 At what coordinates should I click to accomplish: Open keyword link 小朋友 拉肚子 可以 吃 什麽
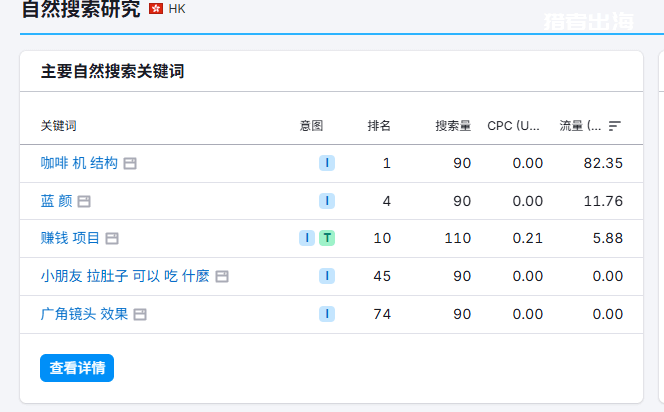pos(125,276)
